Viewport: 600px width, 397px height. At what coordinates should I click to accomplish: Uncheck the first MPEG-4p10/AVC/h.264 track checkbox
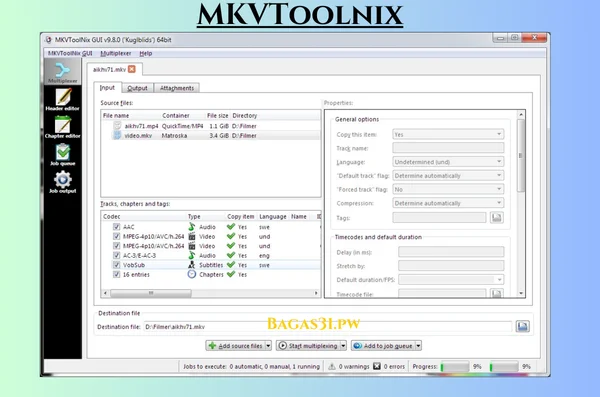[116, 236]
